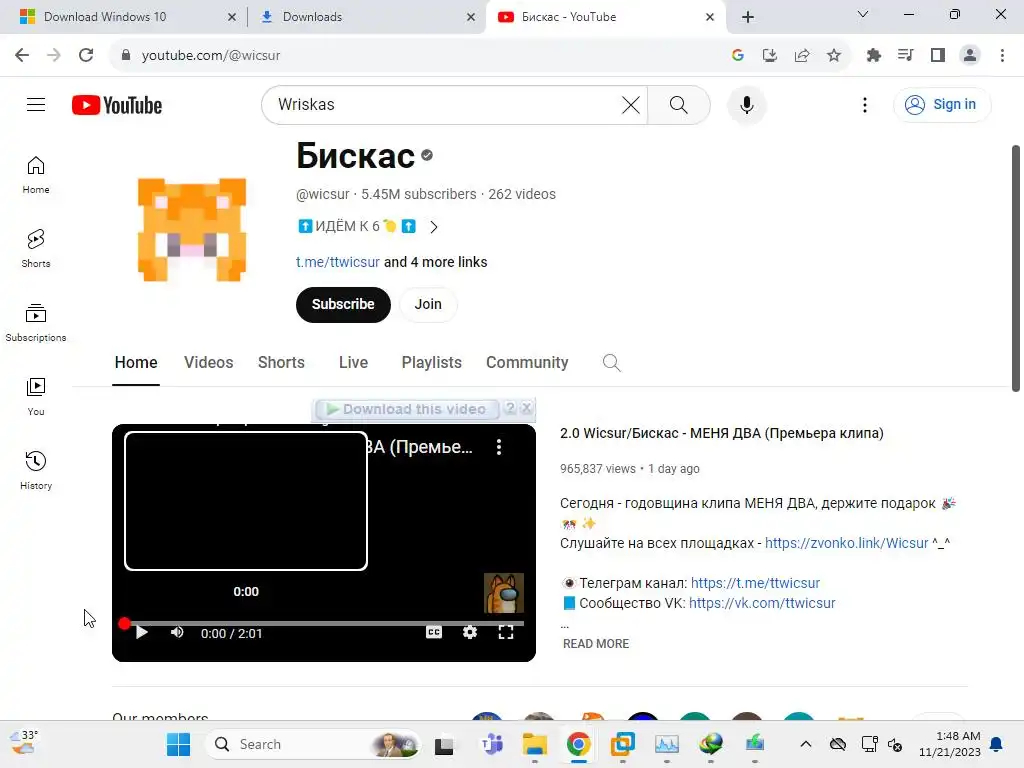Open the Chrome extensions puzzle icon
This screenshot has width=1024, height=768.
(x=874, y=56)
